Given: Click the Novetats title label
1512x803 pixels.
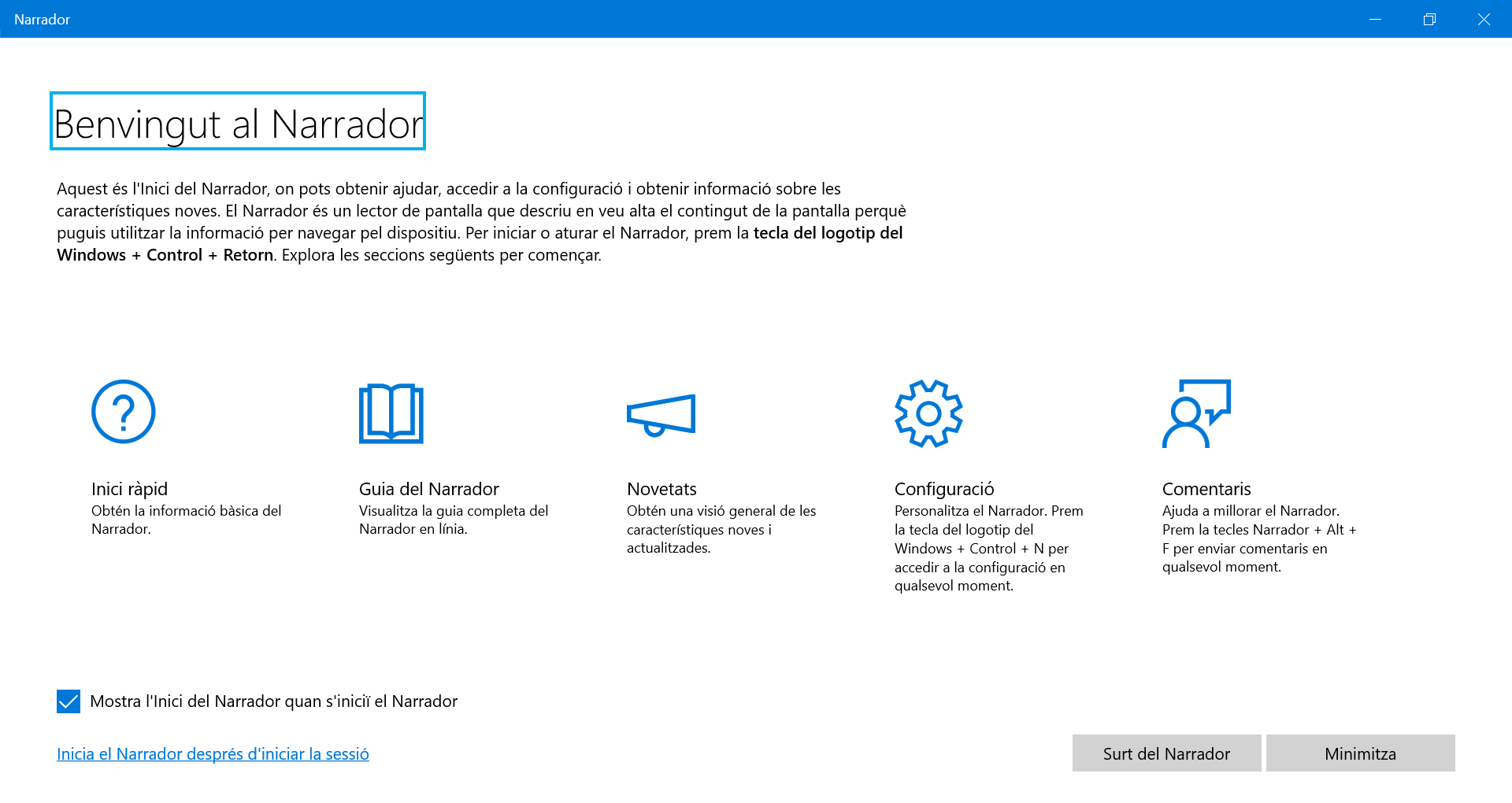Looking at the screenshot, I should pos(661,489).
